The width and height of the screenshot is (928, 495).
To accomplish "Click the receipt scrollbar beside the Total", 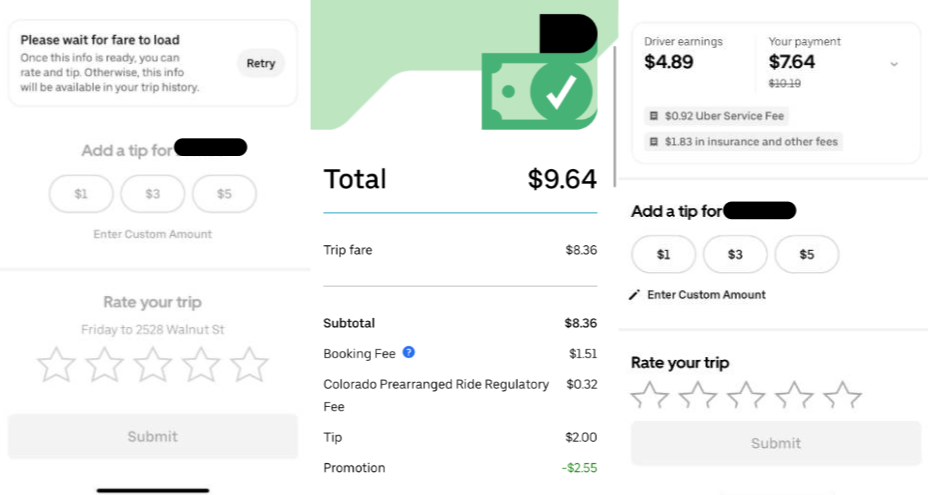I will point(614,110).
